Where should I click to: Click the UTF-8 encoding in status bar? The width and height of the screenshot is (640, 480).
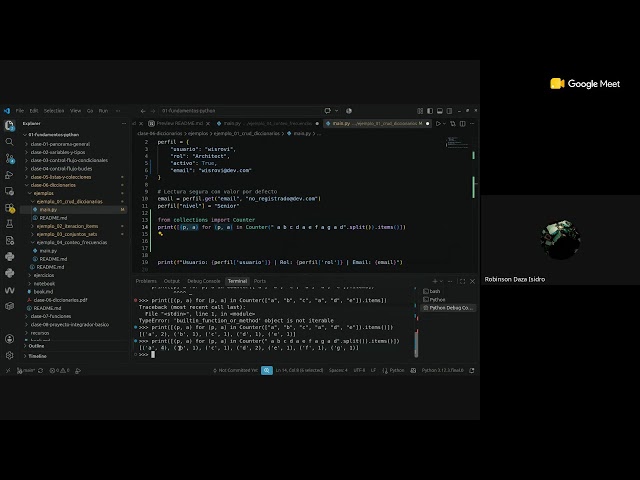pyautogui.click(x=359, y=371)
